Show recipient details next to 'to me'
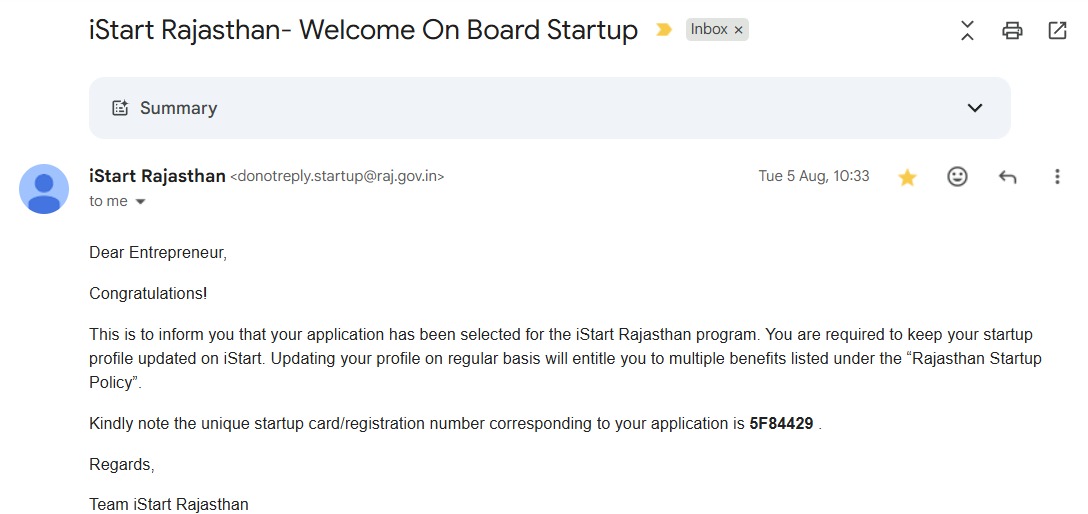The width and height of the screenshot is (1088, 514). click(140, 202)
